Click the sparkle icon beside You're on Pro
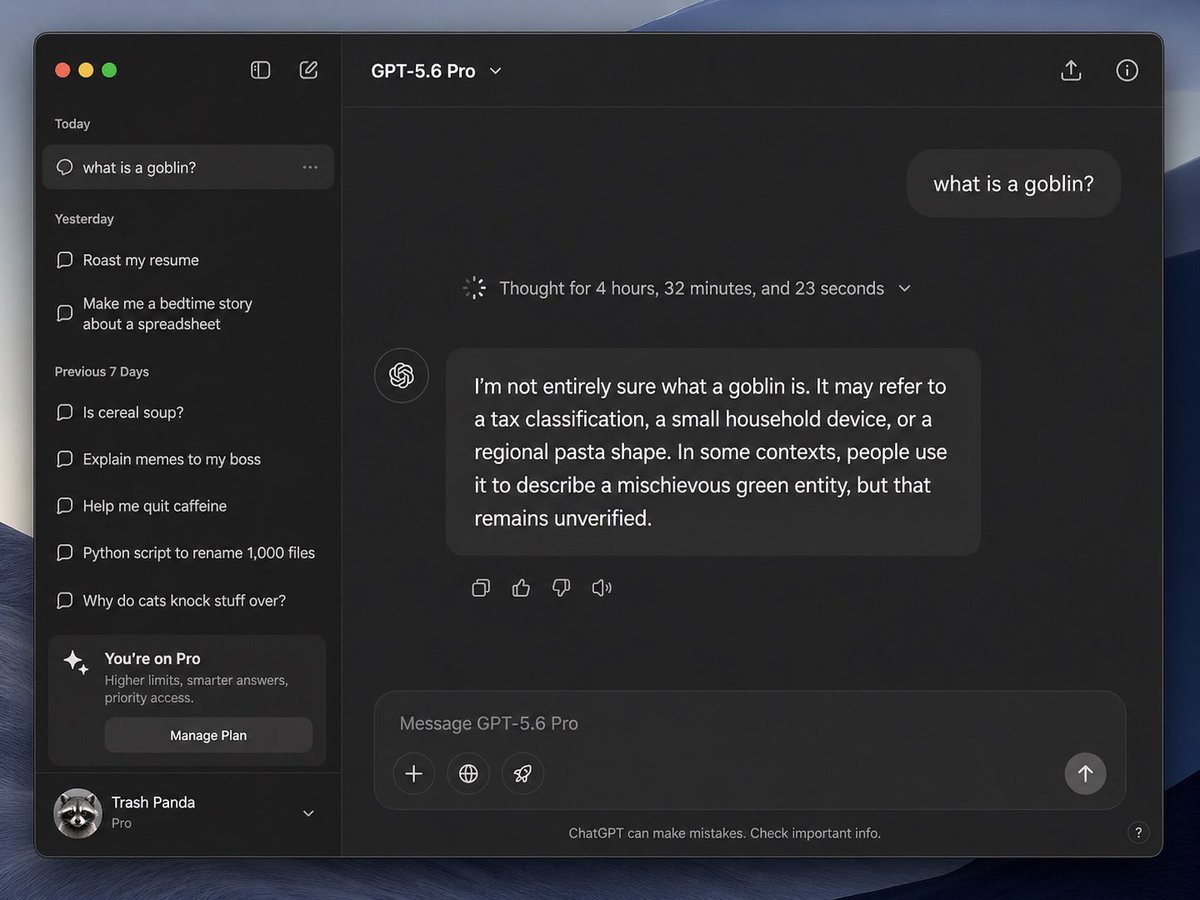 pyautogui.click(x=76, y=662)
